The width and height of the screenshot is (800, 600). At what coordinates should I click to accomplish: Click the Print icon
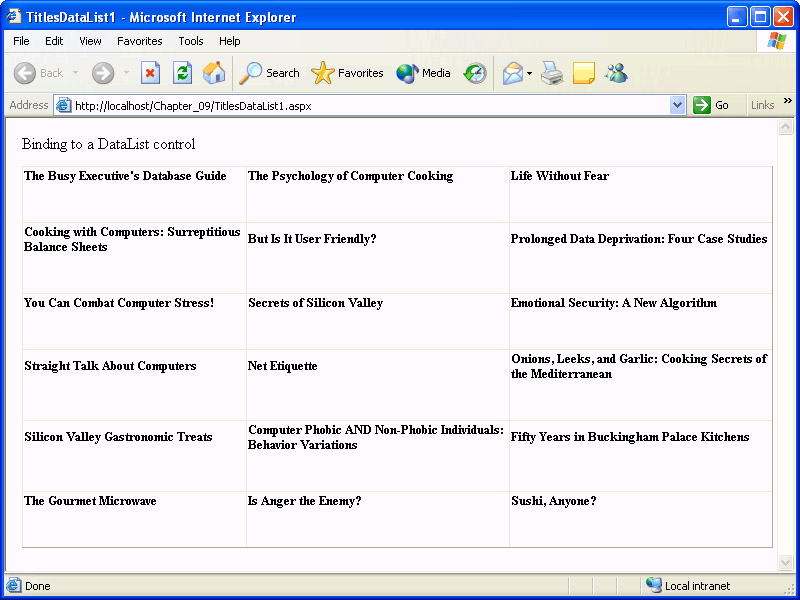click(553, 73)
